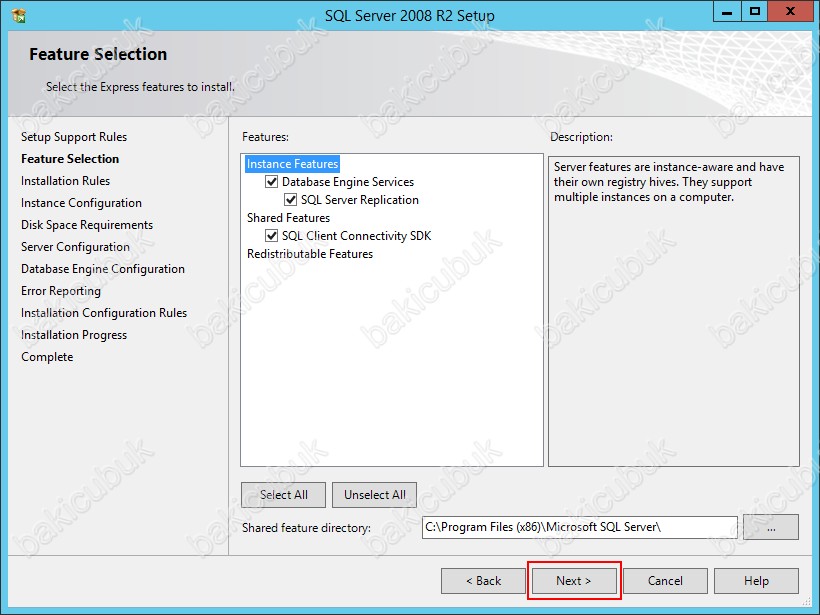Toggle the Database Engine Services checkbox
820x615 pixels.
[x=271, y=182]
